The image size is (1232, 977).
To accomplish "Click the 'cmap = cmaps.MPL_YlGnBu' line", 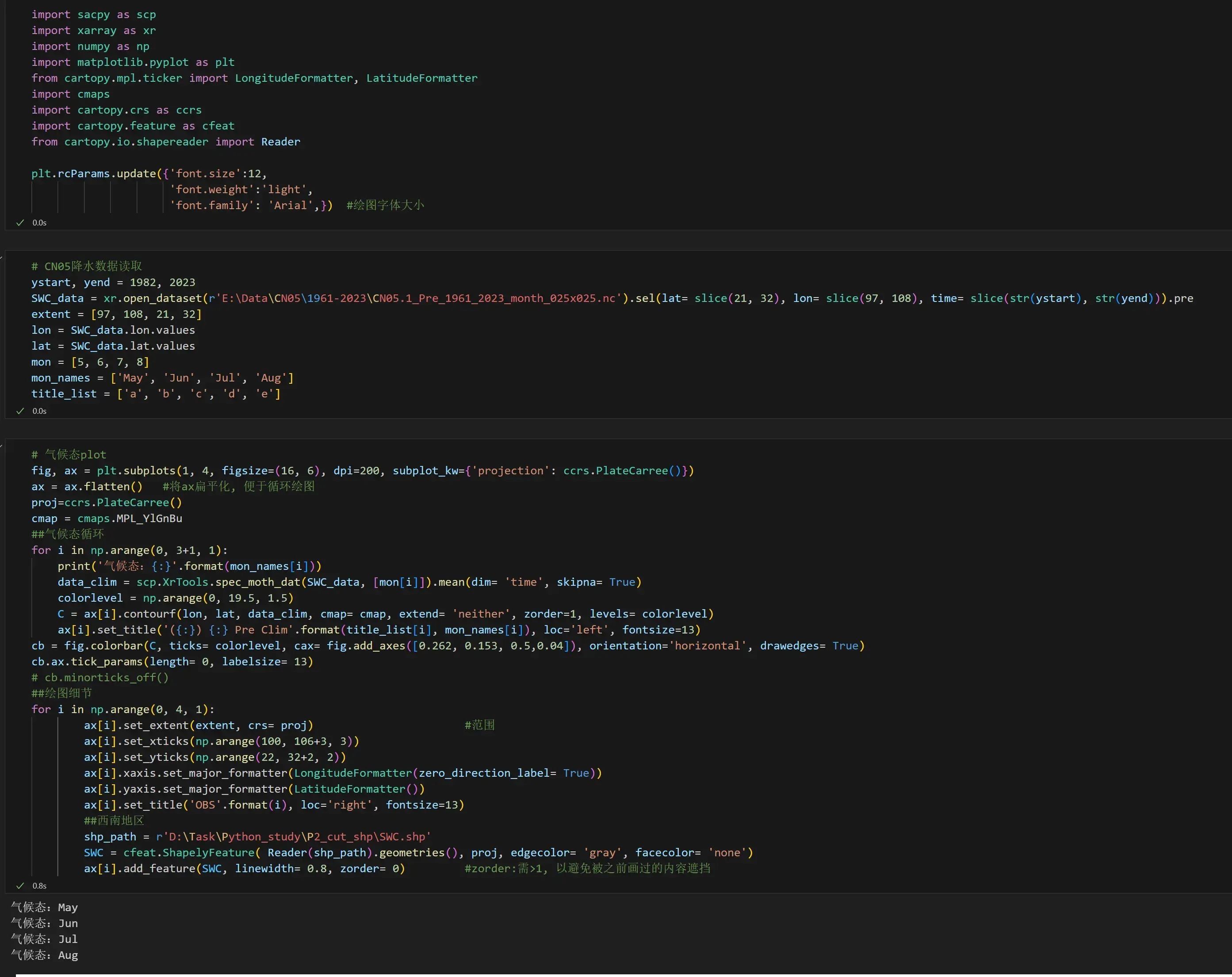I will [107, 518].
